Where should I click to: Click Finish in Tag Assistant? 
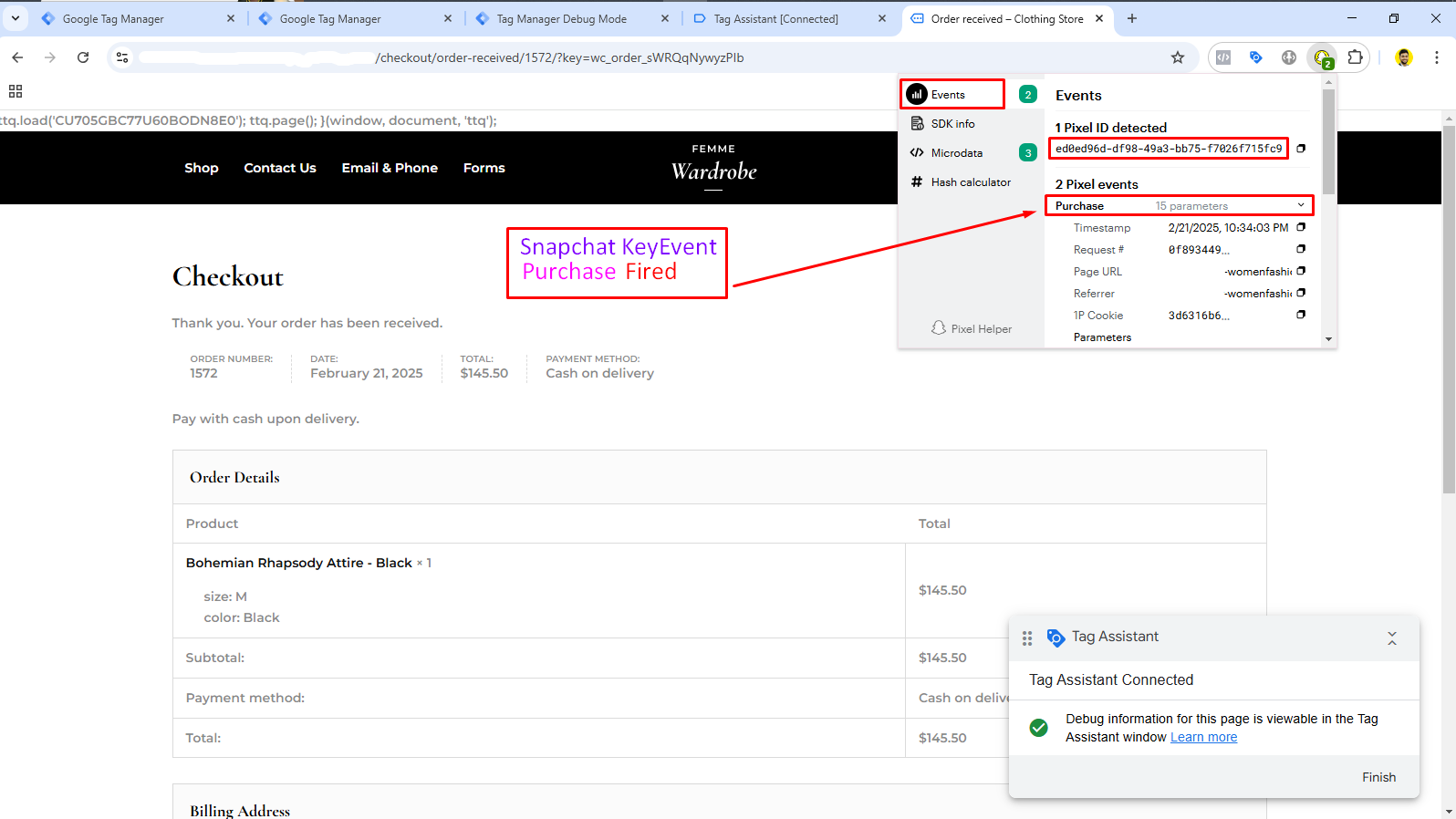click(1378, 777)
